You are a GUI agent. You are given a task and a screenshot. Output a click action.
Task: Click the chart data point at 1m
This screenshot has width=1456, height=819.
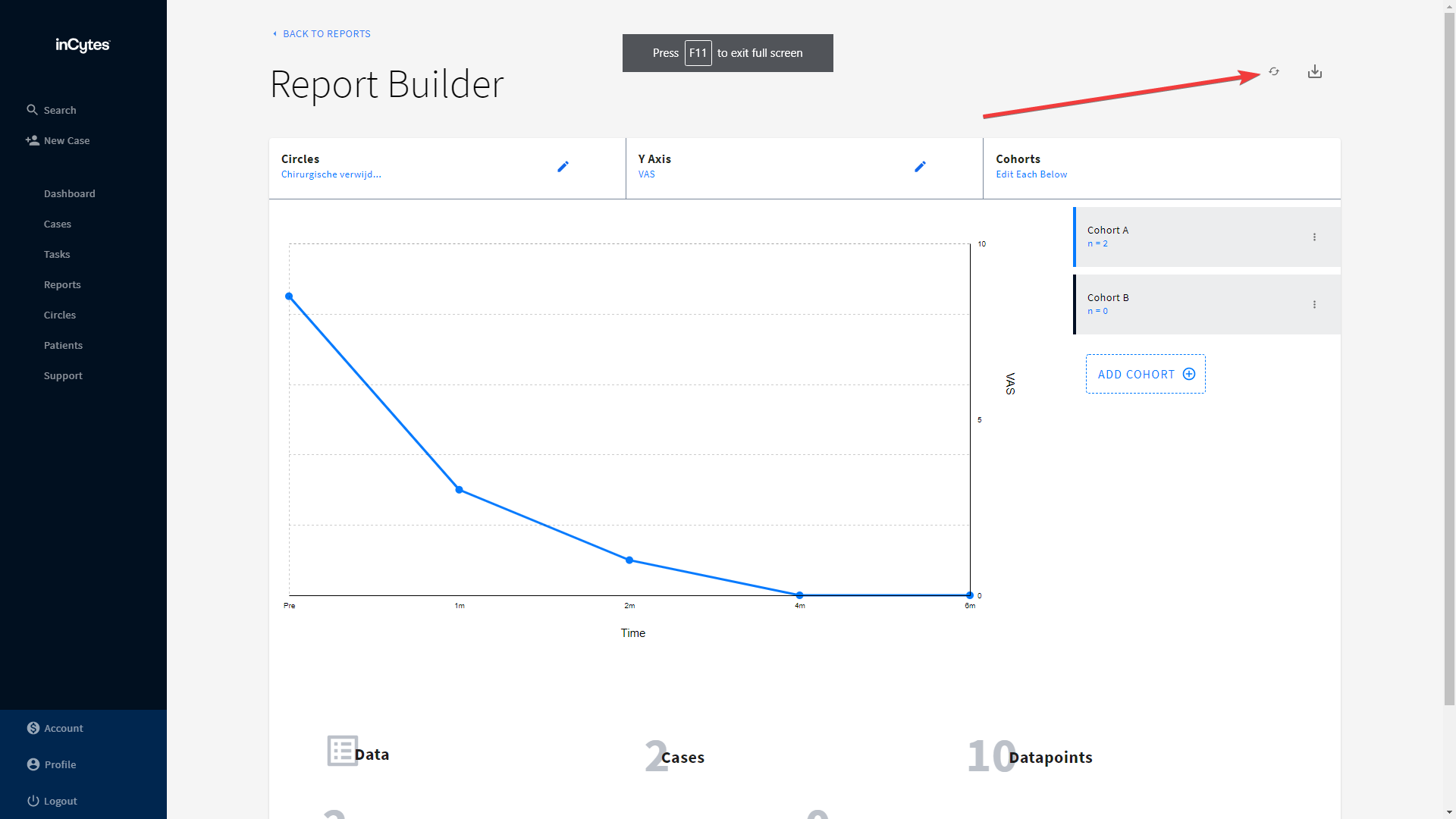click(459, 490)
